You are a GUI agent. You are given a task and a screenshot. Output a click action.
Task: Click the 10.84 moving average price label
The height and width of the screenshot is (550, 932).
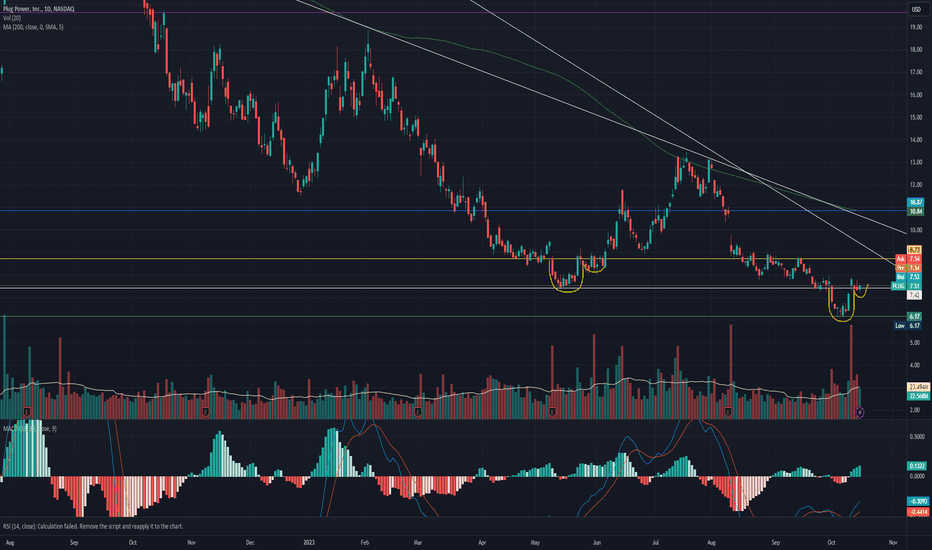tap(915, 212)
